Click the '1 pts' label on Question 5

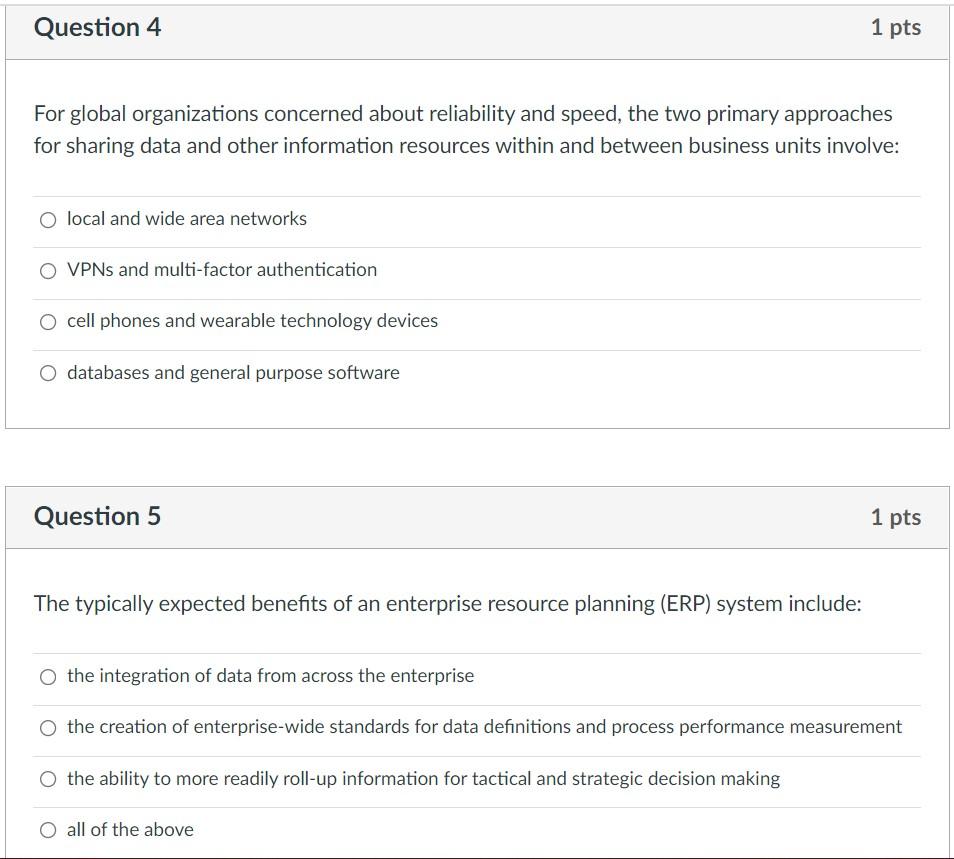pos(897,517)
